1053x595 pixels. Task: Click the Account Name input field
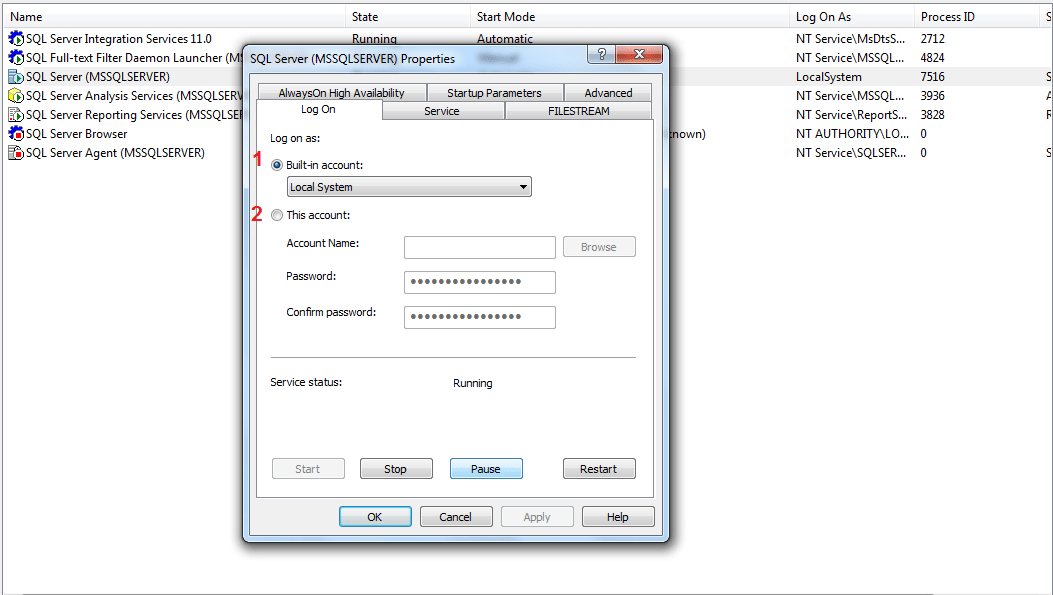tap(479, 247)
